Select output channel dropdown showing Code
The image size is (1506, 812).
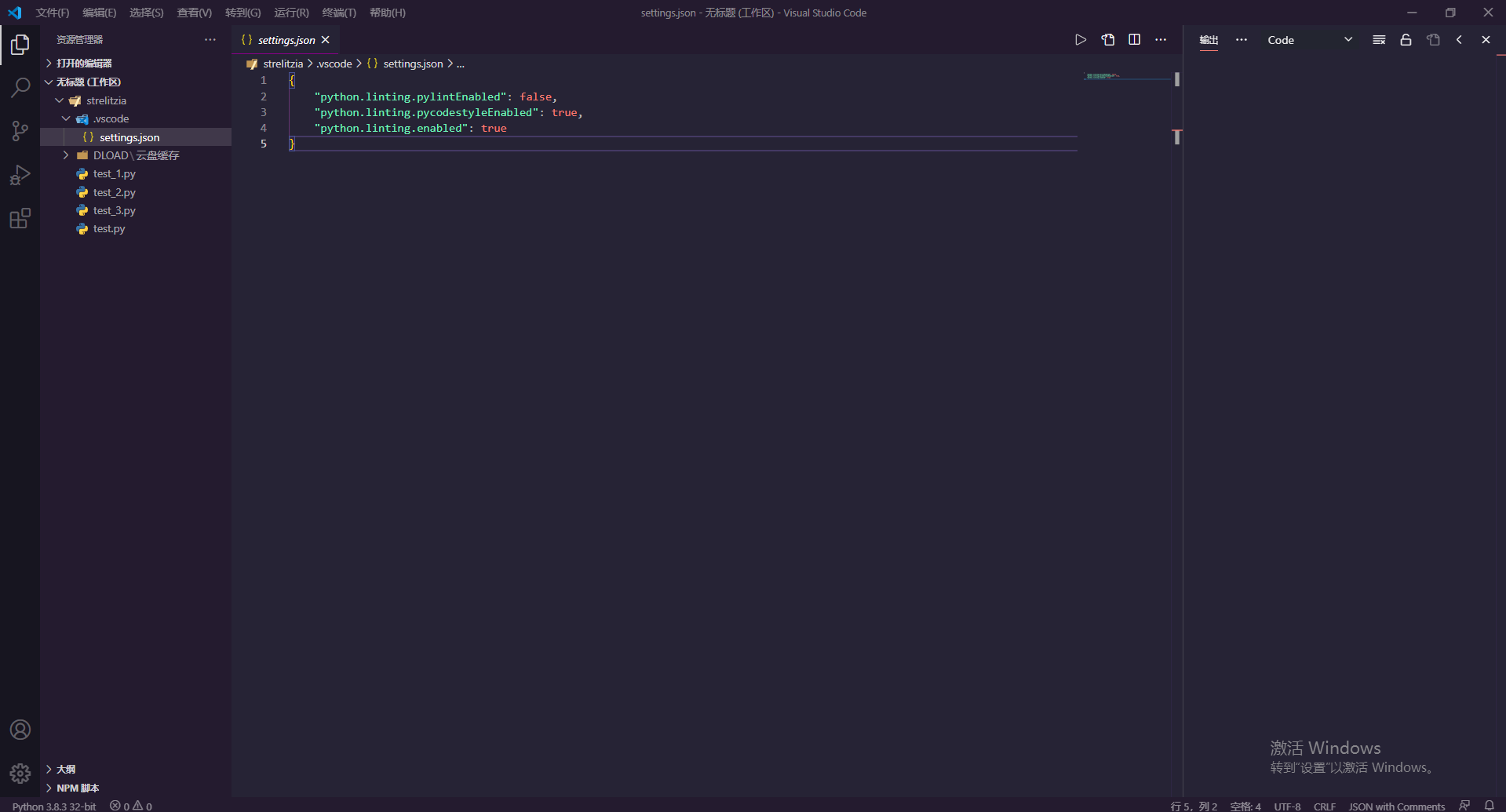1310,40
